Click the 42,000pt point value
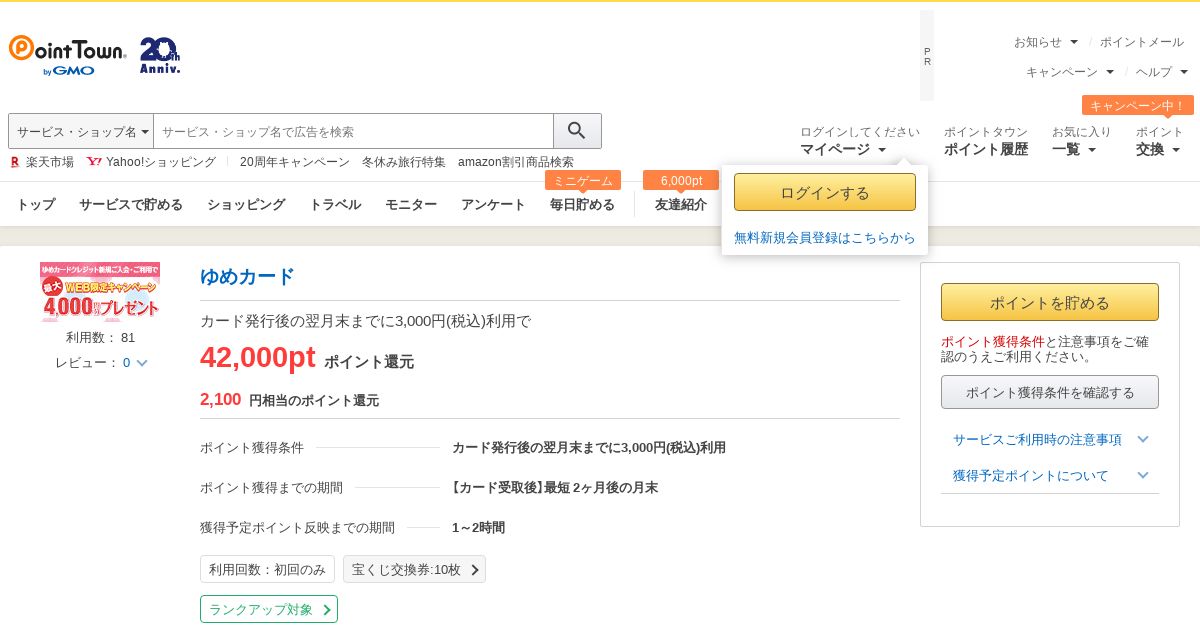1200x630 pixels. click(x=258, y=357)
